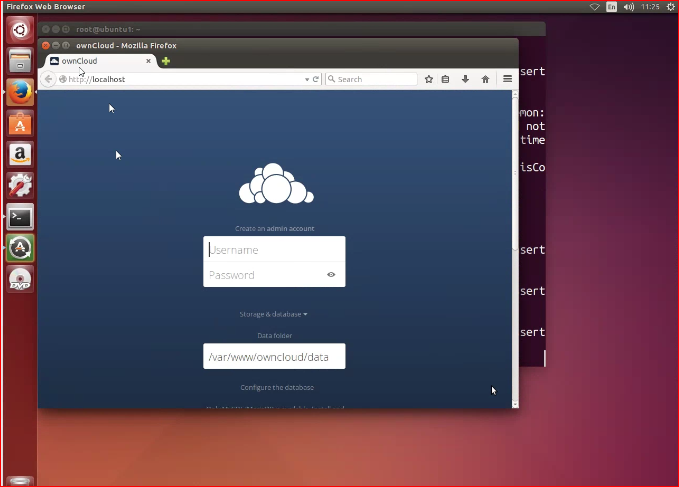
Task: Open System Settings launcher icon
Action: 20,186
